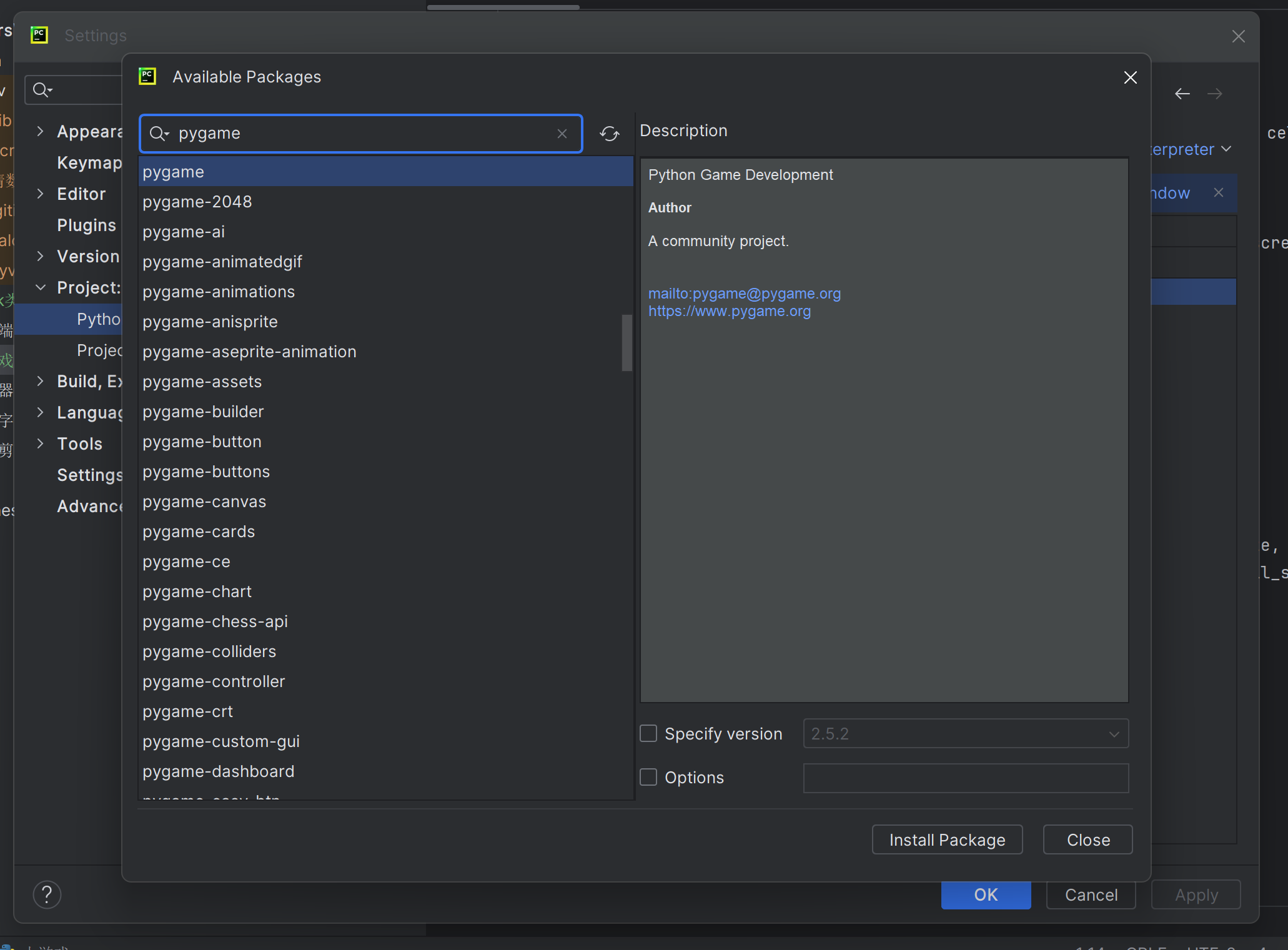Expand the Languages settings node
Viewport: 1288px width, 950px height.
coord(41,412)
